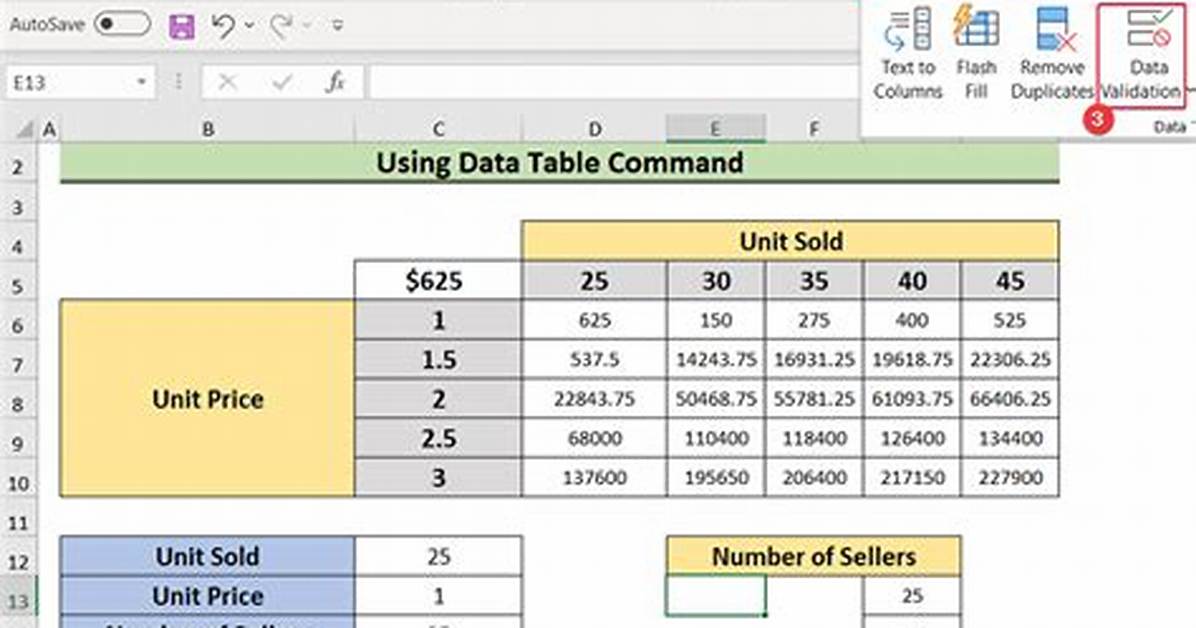Open Text to Columns tool

click(x=908, y=53)
